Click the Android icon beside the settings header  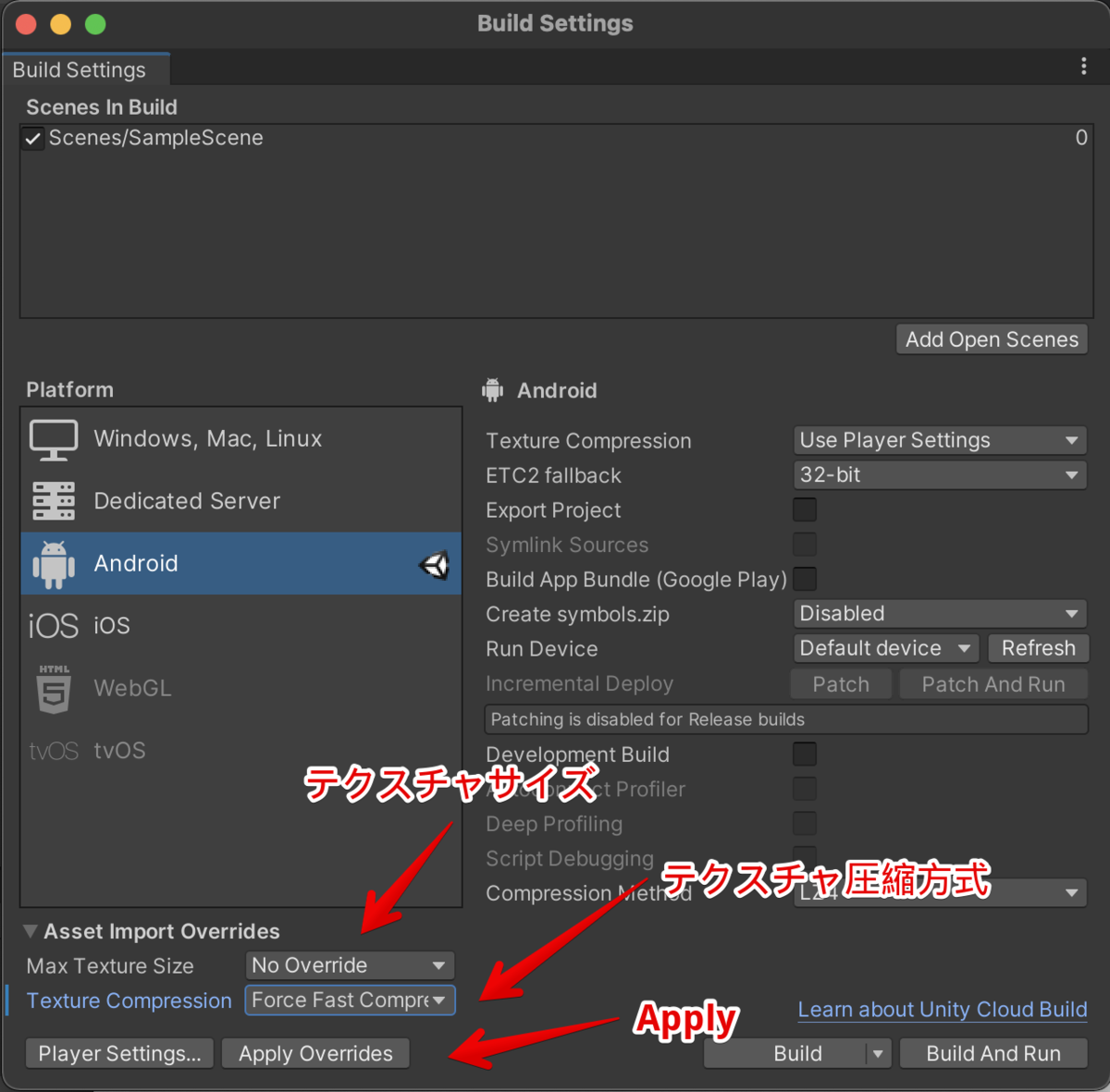492,390
